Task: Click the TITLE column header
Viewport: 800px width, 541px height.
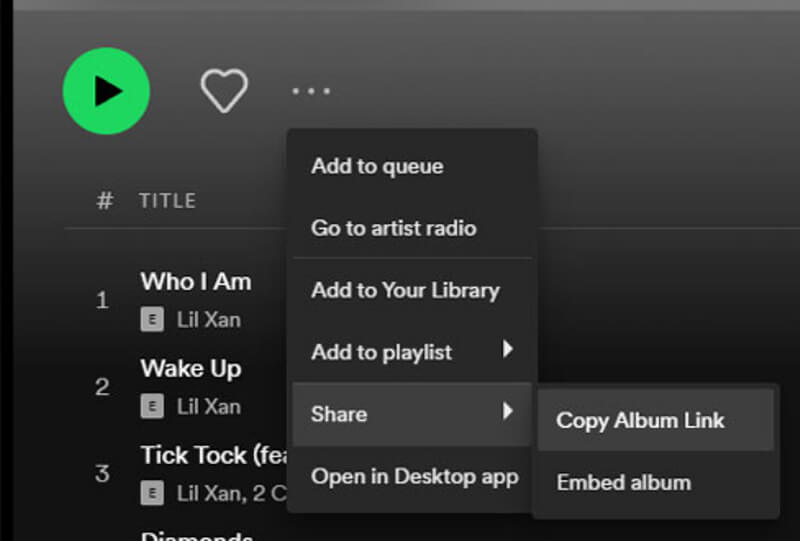Action: click(x=167, y=201)
